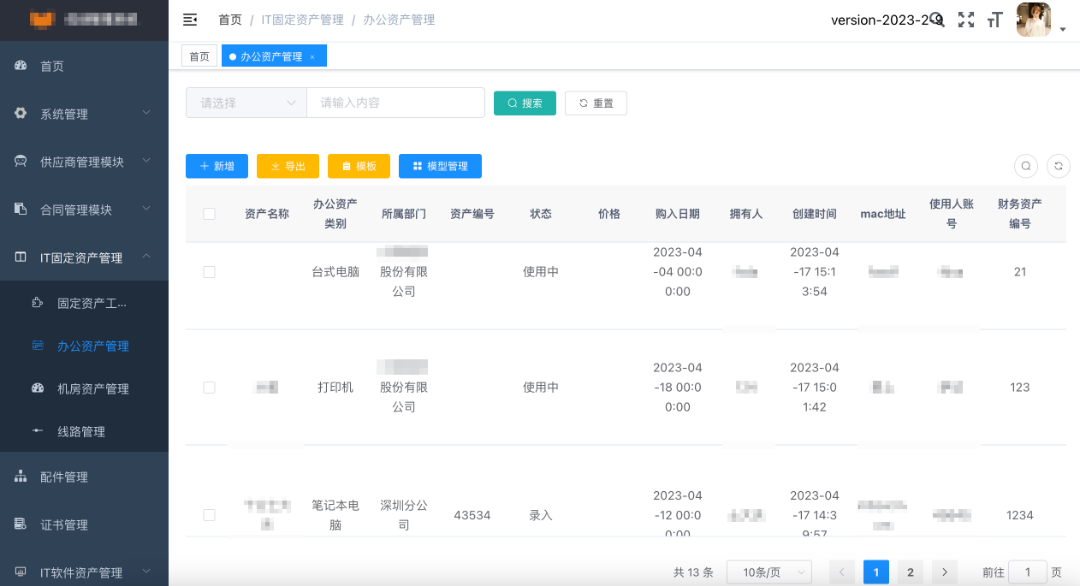
Task: Open search with the magnifier icon in header
Action: tap(938, 19)
